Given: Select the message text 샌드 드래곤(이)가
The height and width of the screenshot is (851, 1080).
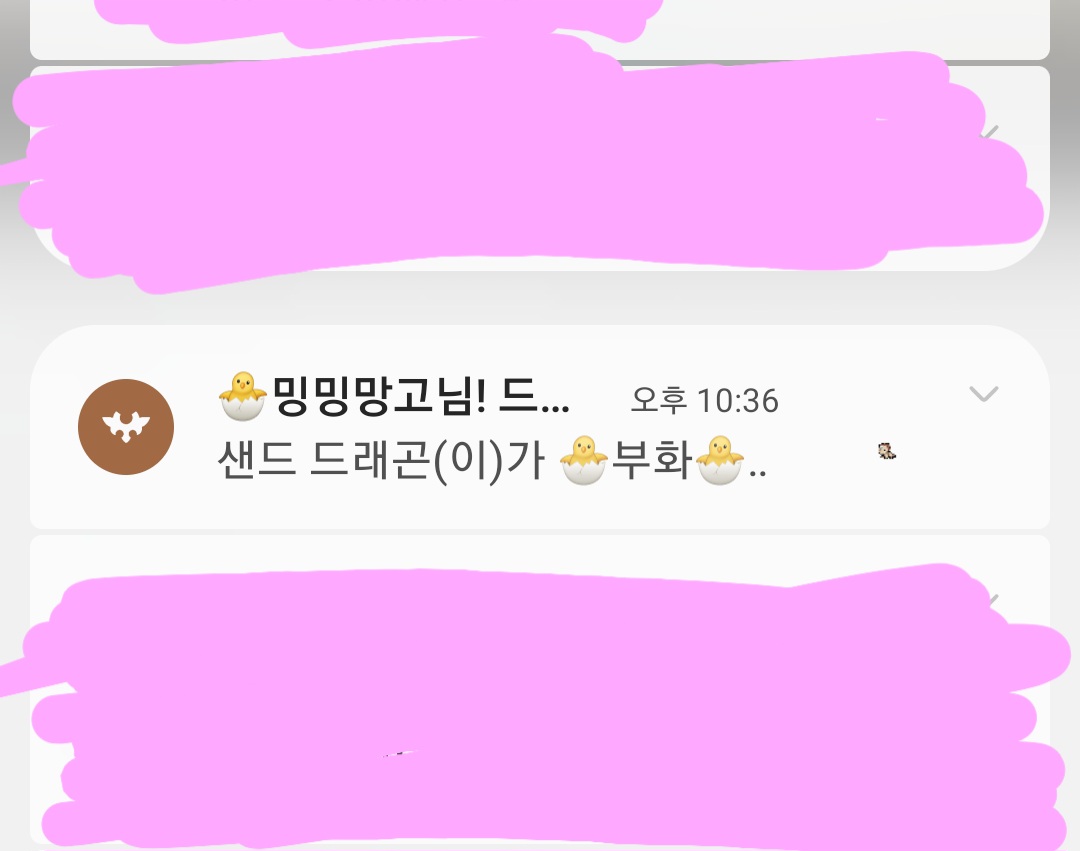Looking at the screenshot, I should click(x=382, y=460).
